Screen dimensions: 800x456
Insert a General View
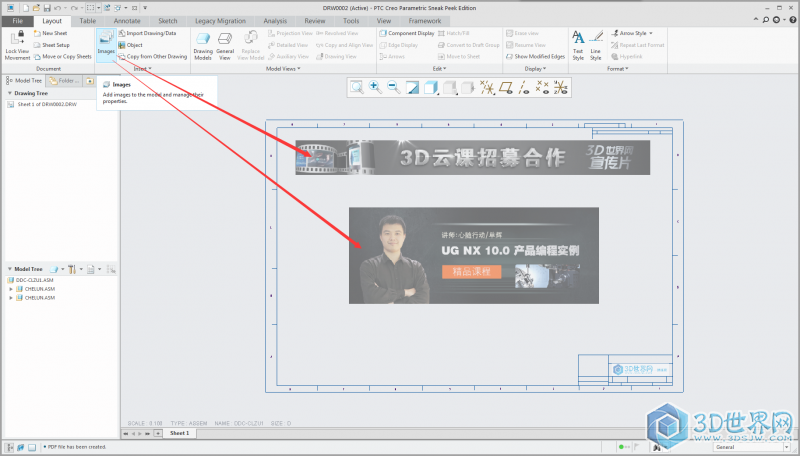point(225,46)
